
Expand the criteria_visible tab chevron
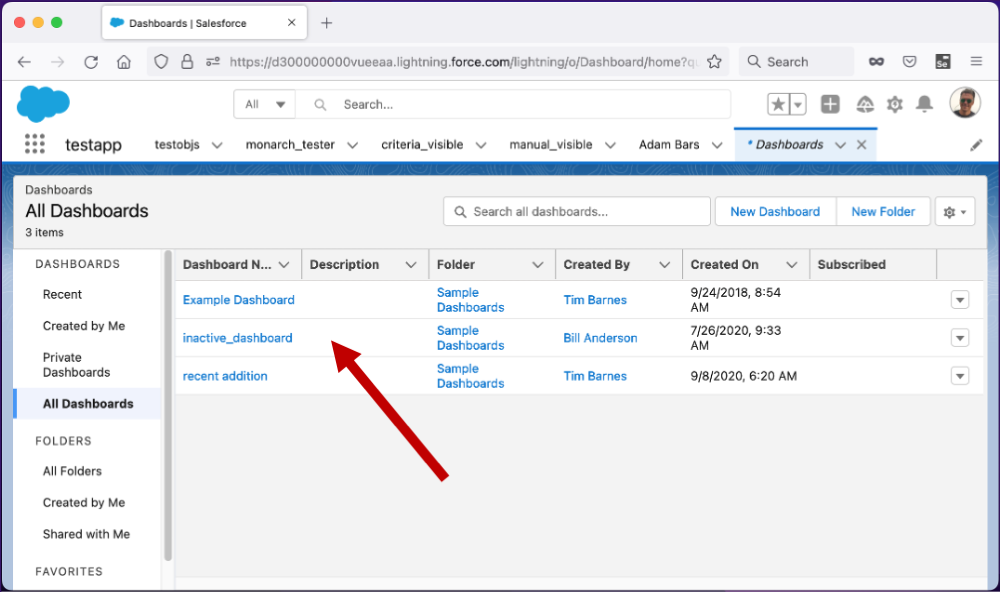pos(481,145)
